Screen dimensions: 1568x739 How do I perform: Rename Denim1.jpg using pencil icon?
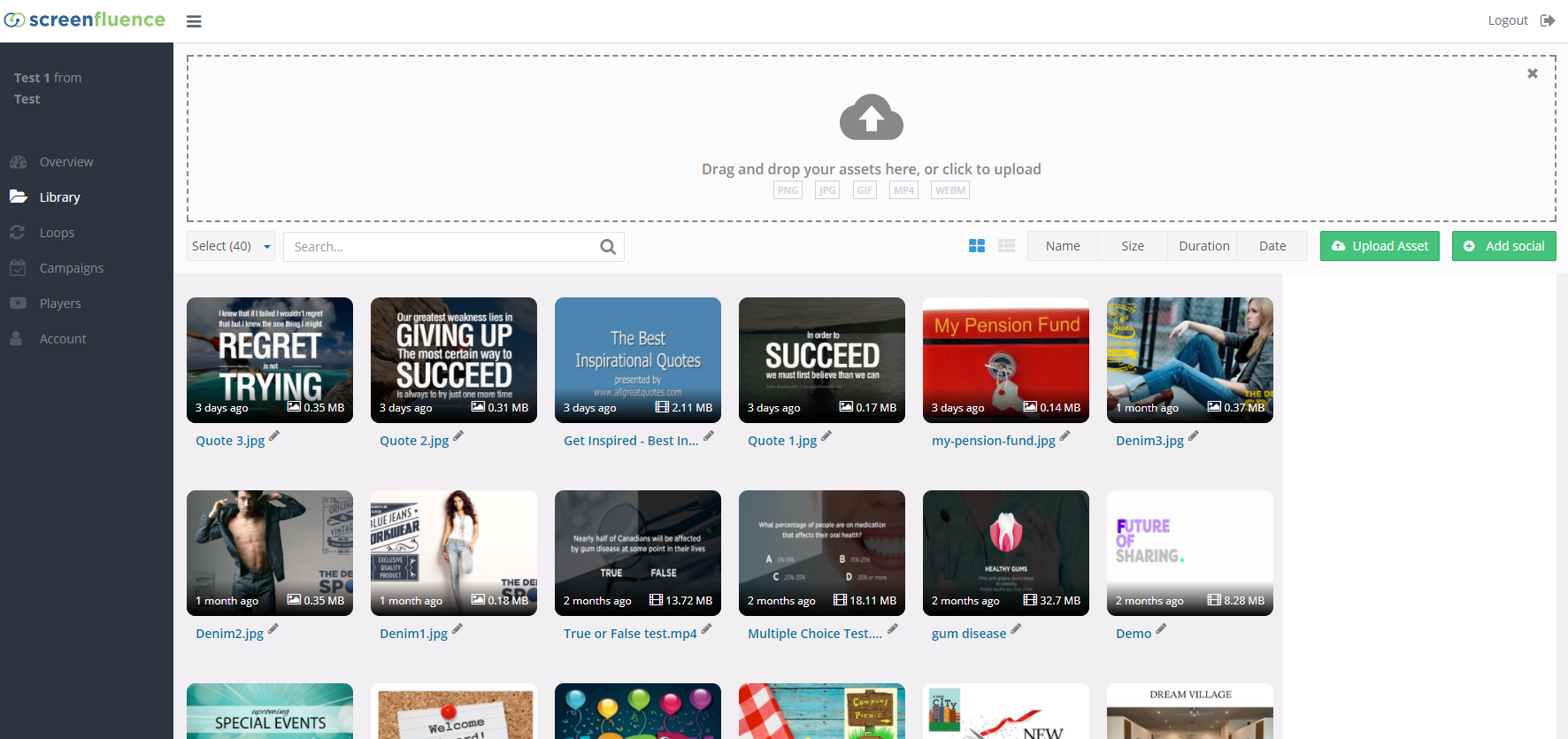click(x=457, y=628)
